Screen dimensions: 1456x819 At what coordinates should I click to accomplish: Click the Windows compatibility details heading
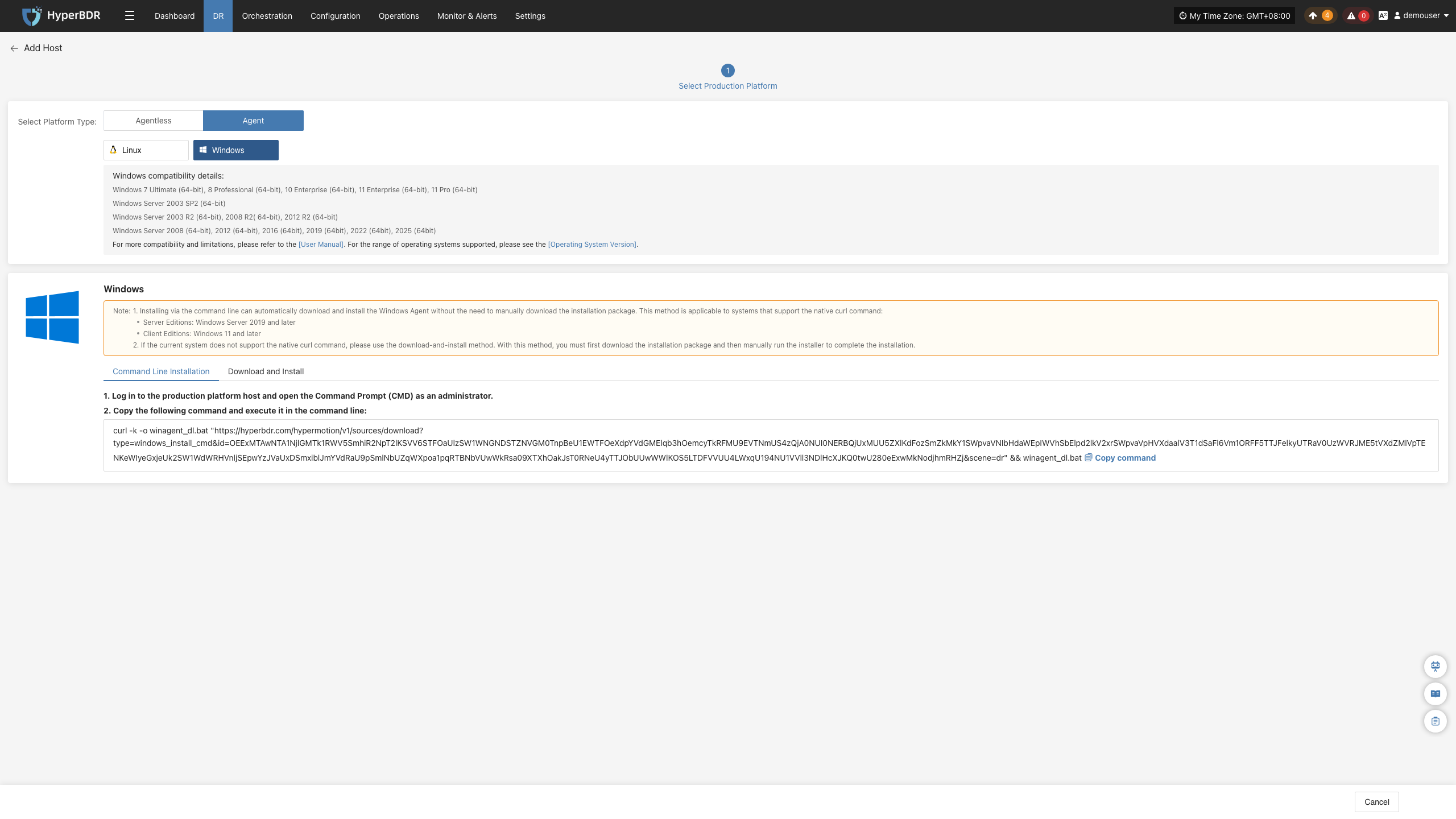(x=168, y=176)
